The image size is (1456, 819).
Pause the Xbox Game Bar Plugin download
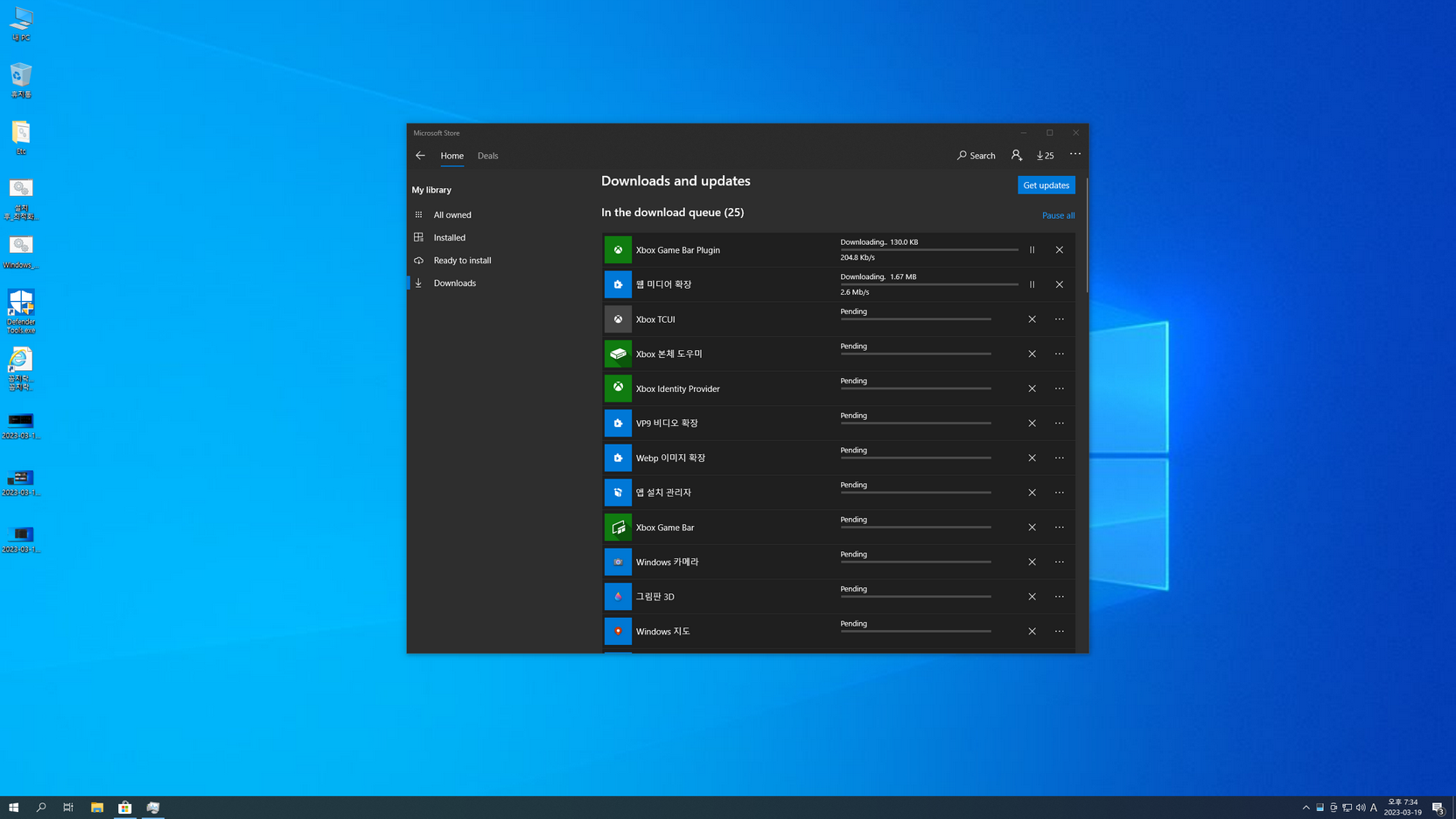[x=1032, y=250]
